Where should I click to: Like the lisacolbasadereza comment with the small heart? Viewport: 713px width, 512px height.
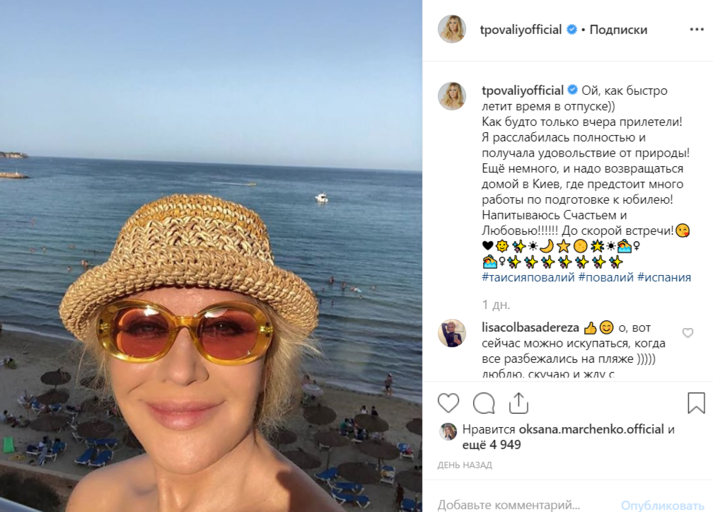(x=687, y=333)
